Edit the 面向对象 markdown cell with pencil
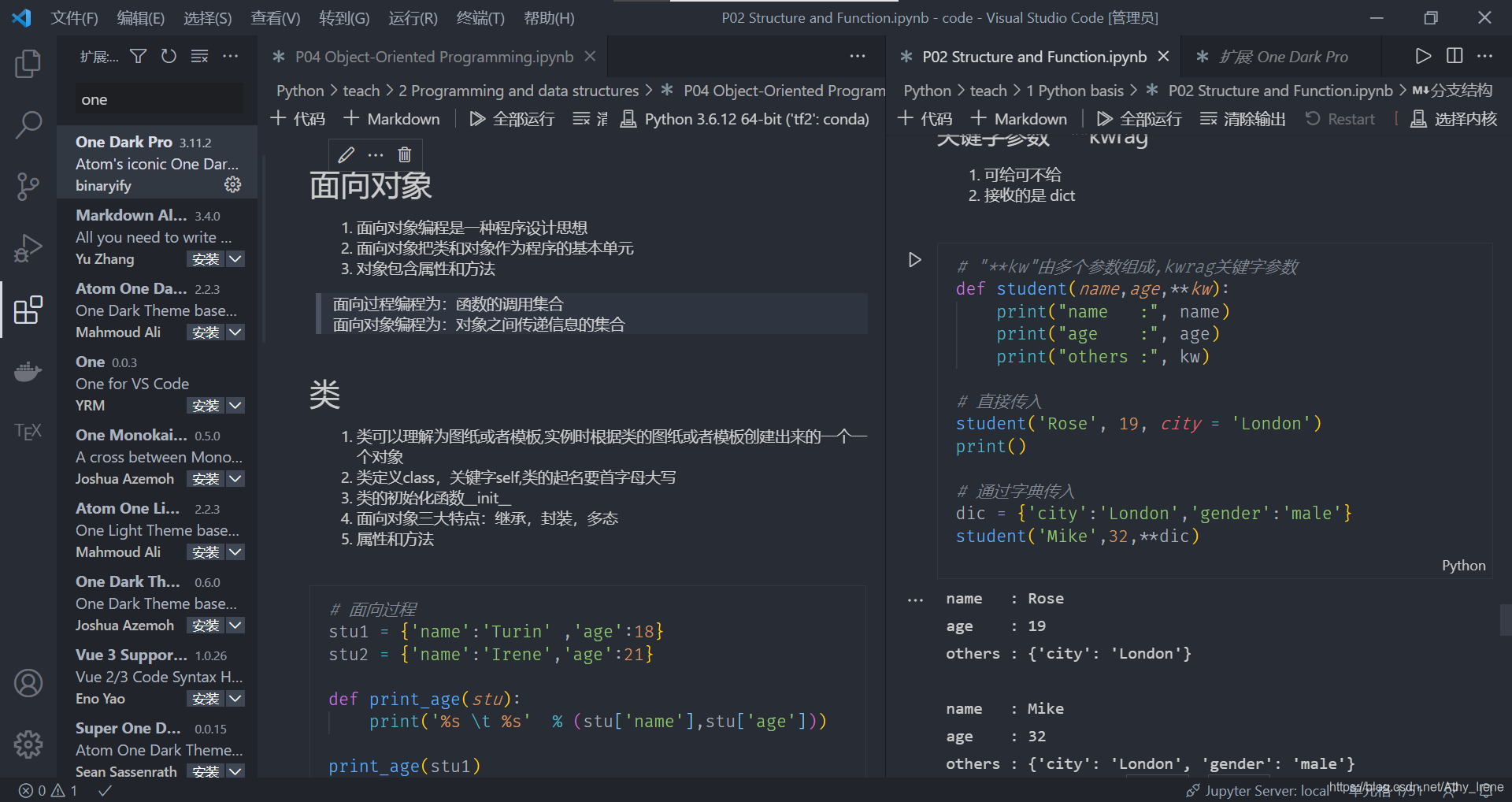The image size is (1512, 802). pos(346,154)
